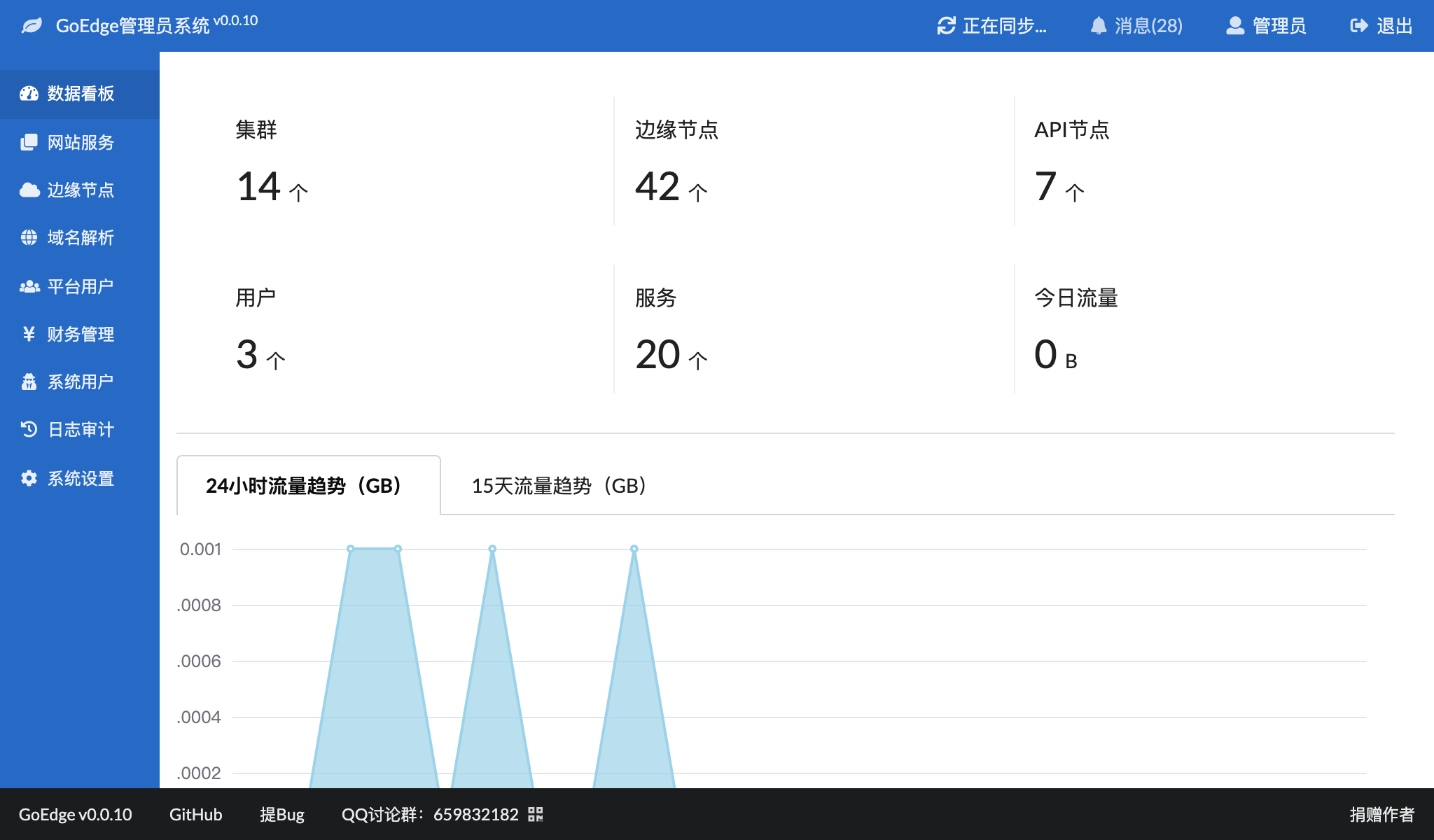Click the 日志审计 history icon
The width and height of the screenshot is (1434, 840).
tap(29, 430)
